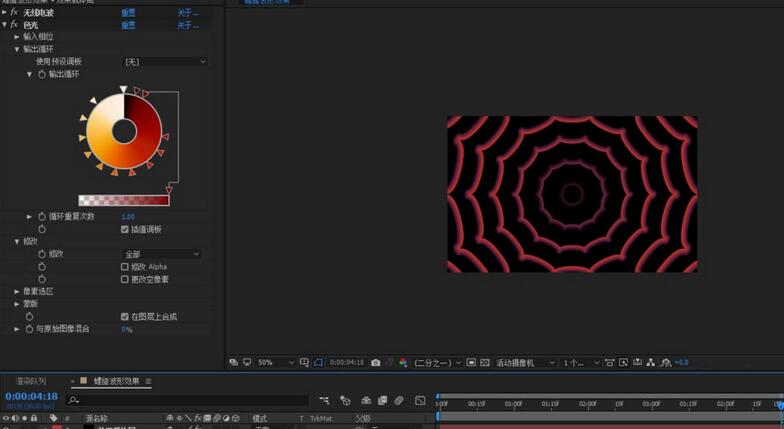Uncheck the 插值调板 checkbox
Screen dimensions: 784x429
125,229
